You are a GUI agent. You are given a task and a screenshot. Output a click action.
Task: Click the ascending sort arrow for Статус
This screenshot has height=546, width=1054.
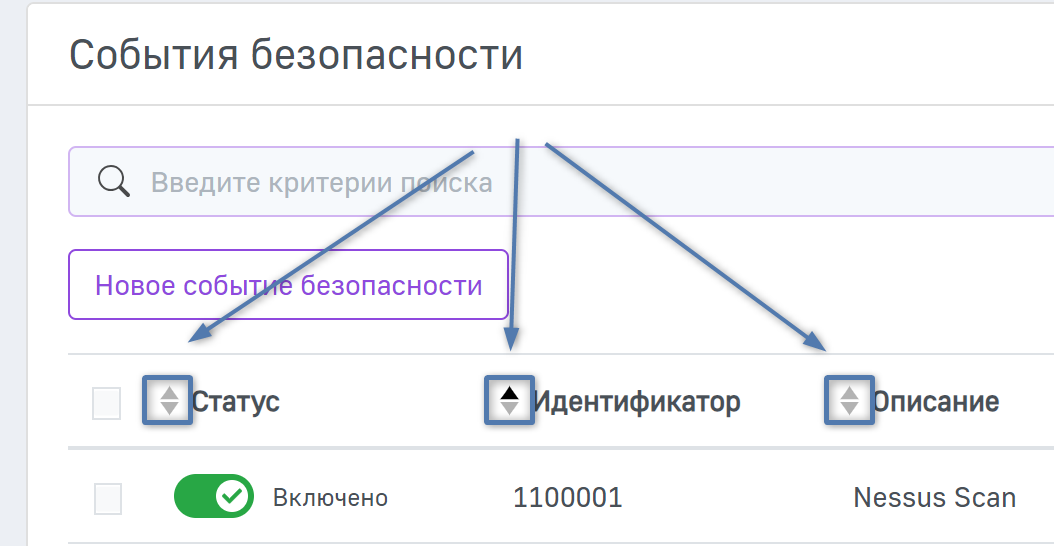click(x=169, y=393)
